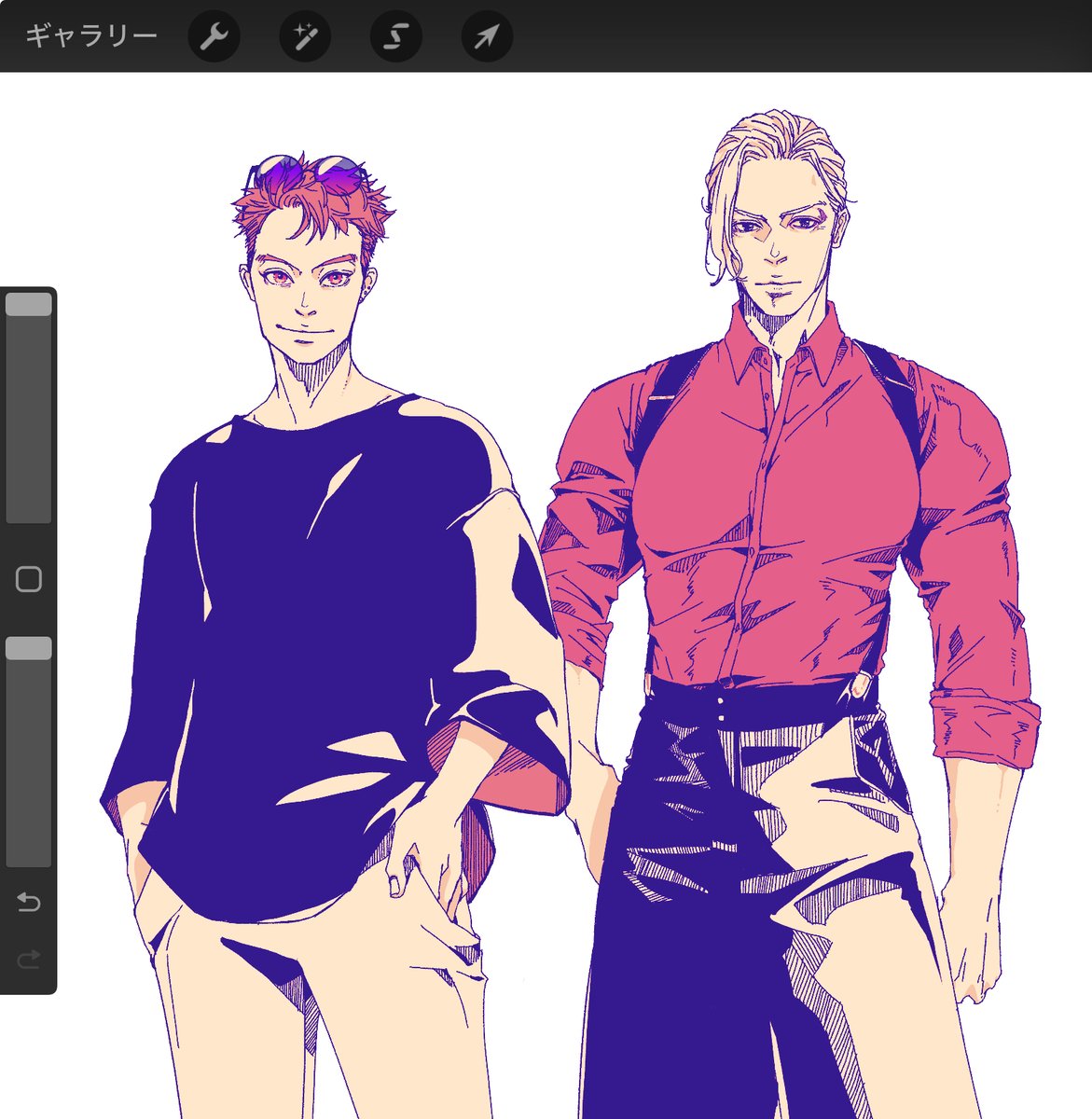Image resolution: width=1092 pixels, height=1119 pixels.
Task: Tap the purple sunglasses on the red-haired man's head
Action: 308,171
